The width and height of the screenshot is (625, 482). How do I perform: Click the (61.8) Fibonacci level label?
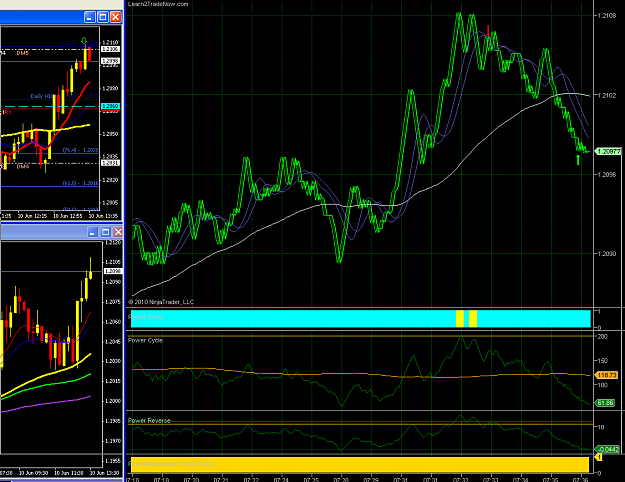pos(80,183)
